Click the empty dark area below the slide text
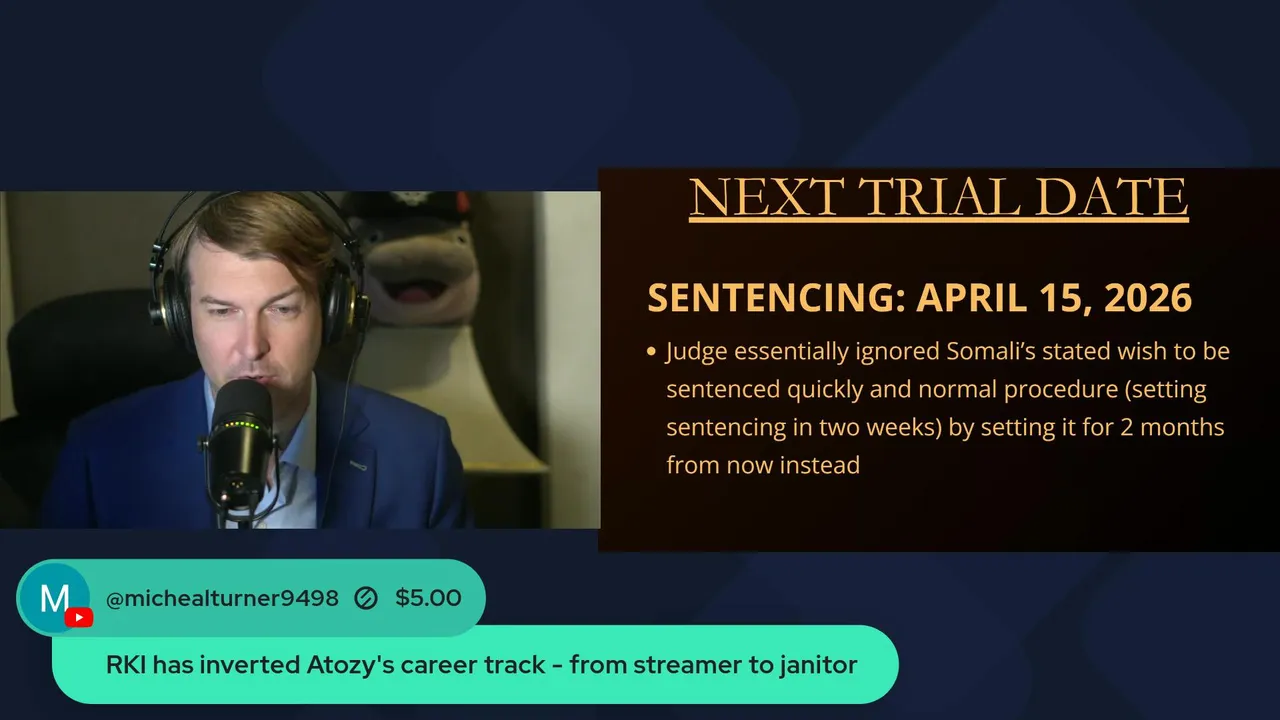The width and height of the screenshot is (1280, 720). coord(938,515)
